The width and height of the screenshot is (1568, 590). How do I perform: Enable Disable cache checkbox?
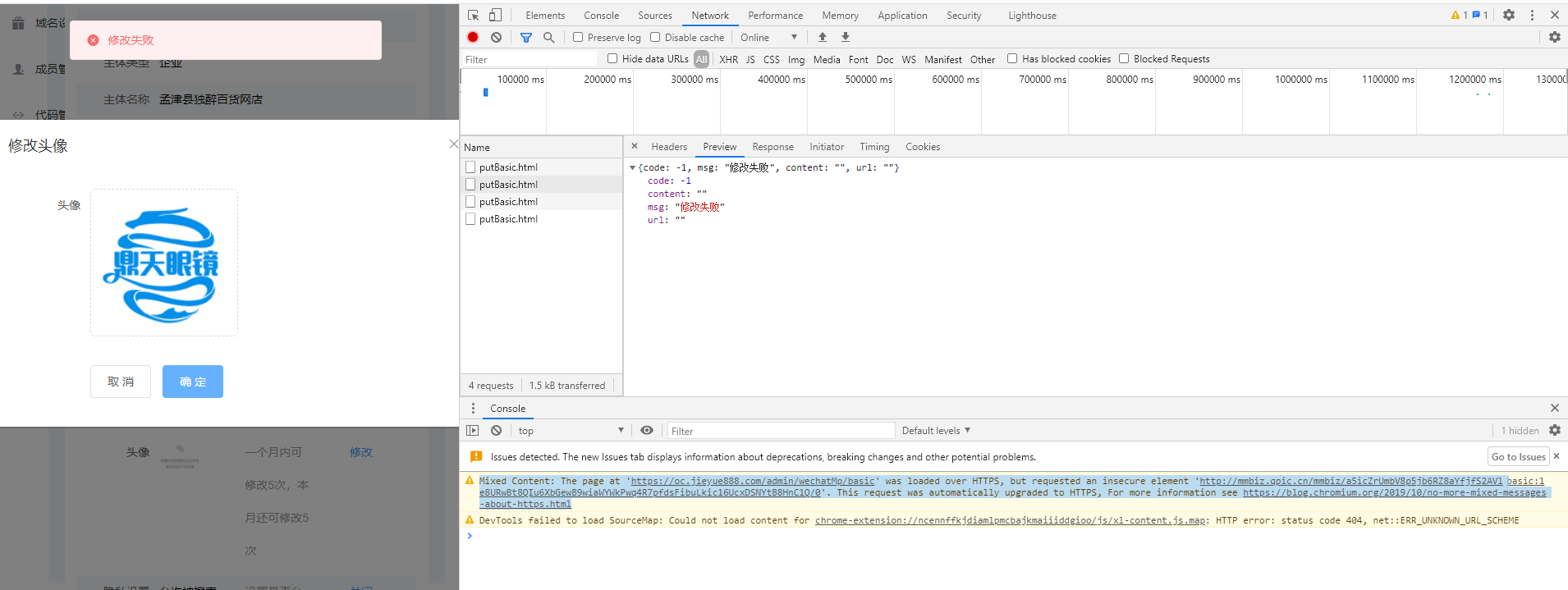[655, 37]
